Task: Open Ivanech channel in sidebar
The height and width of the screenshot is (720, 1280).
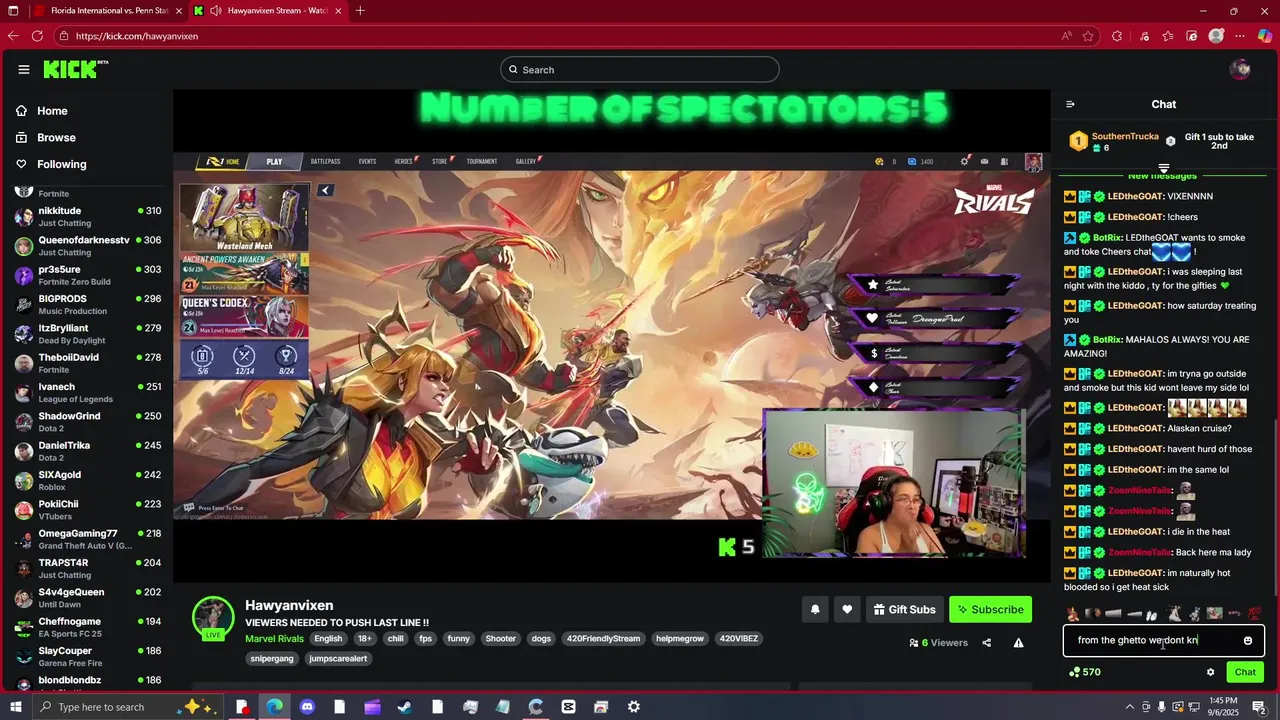Action: pyautogui.click(x=88, y=392)
